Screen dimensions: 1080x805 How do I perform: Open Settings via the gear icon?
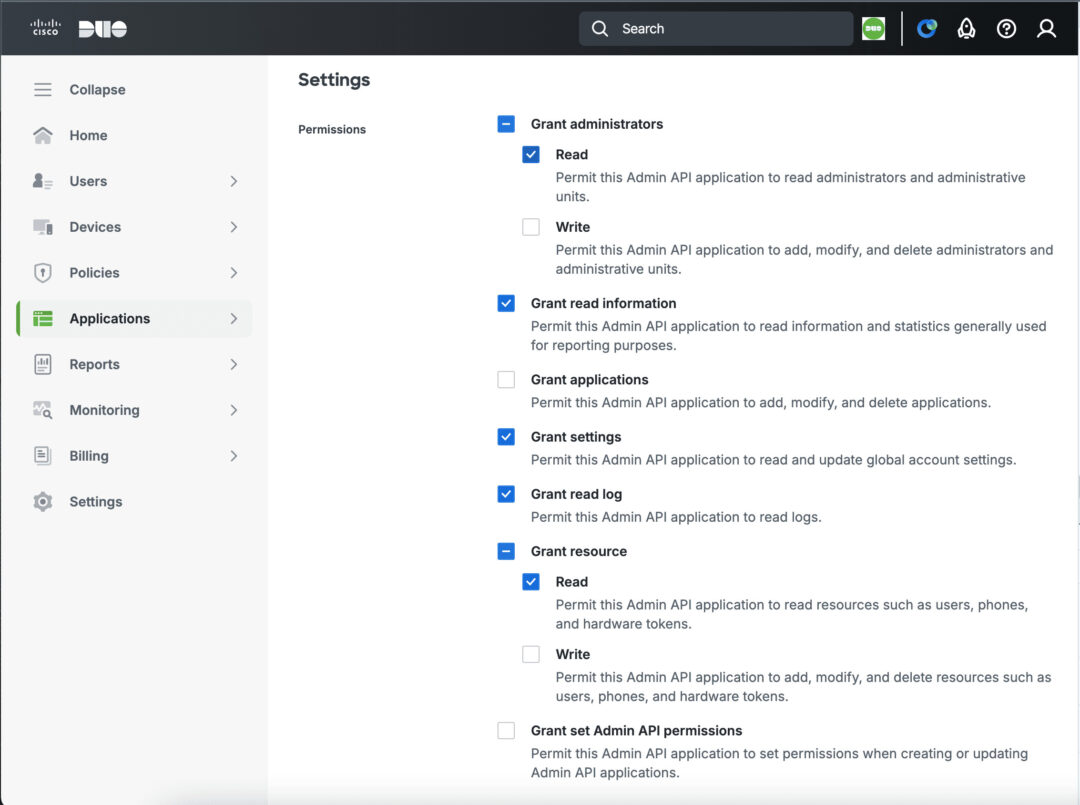(x=43, y=501)
